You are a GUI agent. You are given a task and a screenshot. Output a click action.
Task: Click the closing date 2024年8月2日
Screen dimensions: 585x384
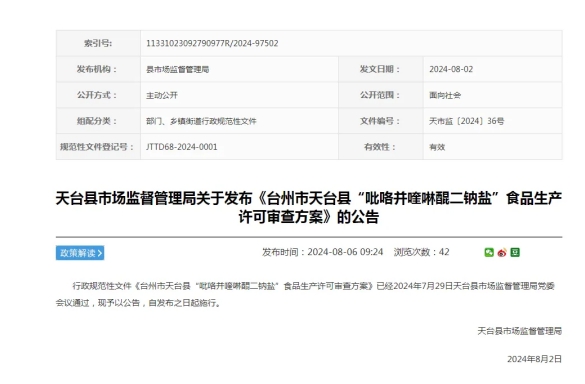coord(534,359)
